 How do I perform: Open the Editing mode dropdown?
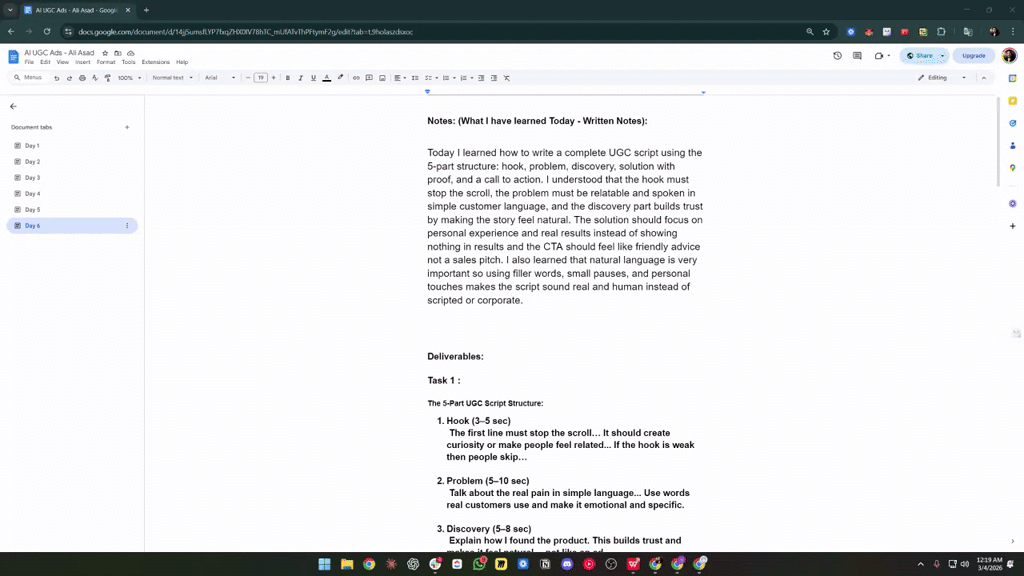coord(942,78)
